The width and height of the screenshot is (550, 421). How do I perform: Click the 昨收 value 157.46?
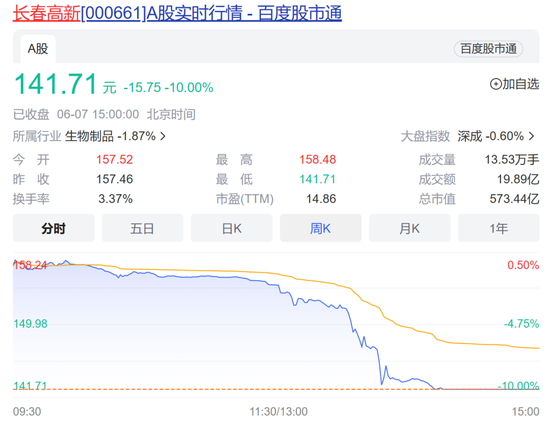pos(115,179)
